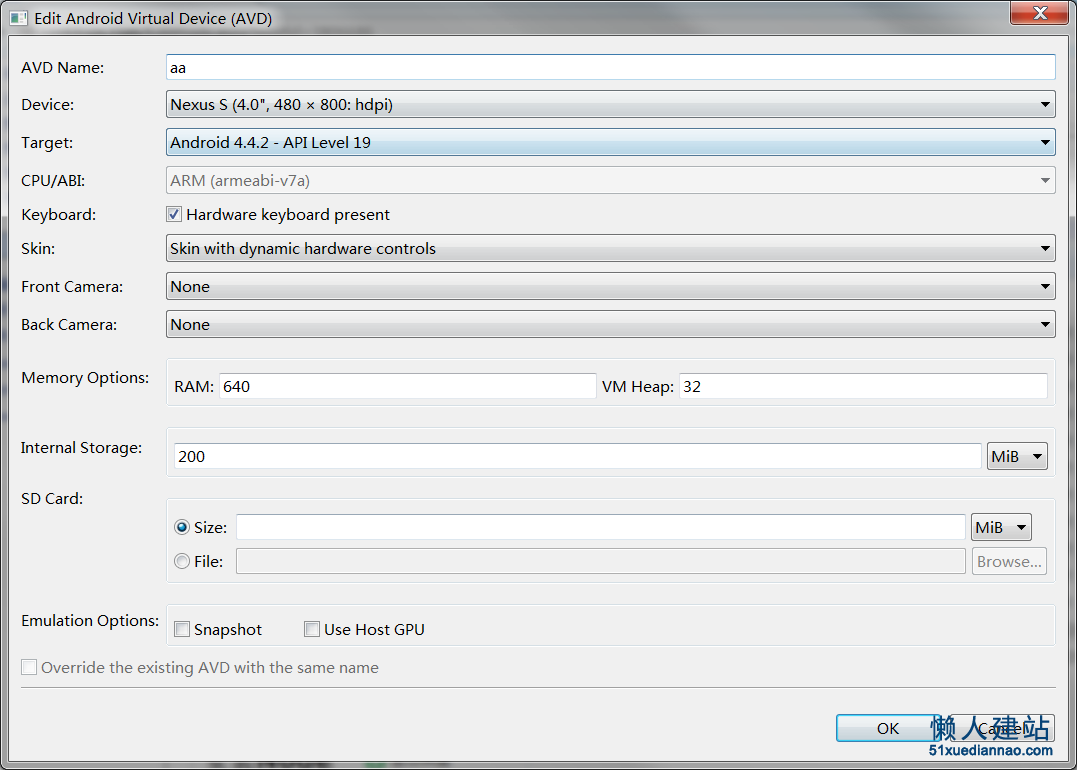The width and height of the screenshot is (1077, 770).
Task: Click the SD Card File path field
Action: click(x=600, y=561)
